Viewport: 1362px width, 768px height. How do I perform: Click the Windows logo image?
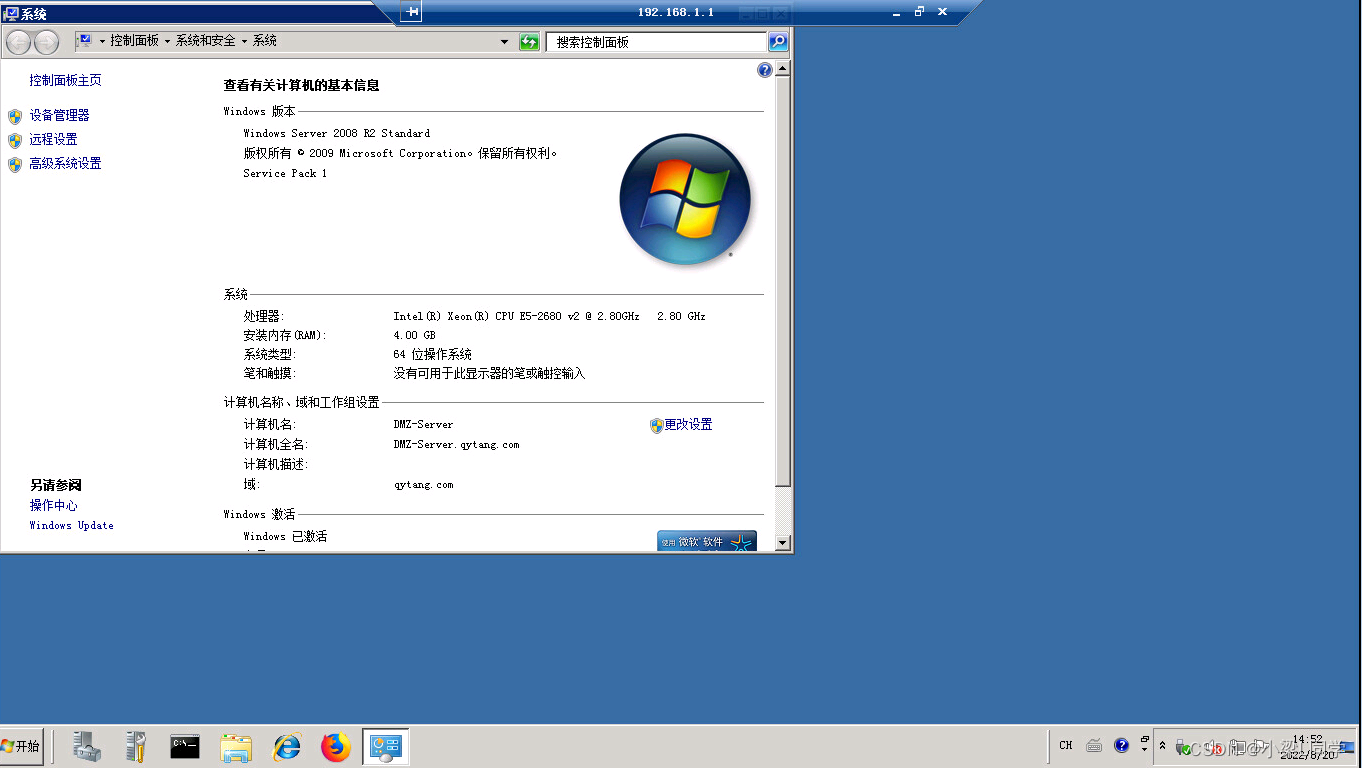click(685, 199)
